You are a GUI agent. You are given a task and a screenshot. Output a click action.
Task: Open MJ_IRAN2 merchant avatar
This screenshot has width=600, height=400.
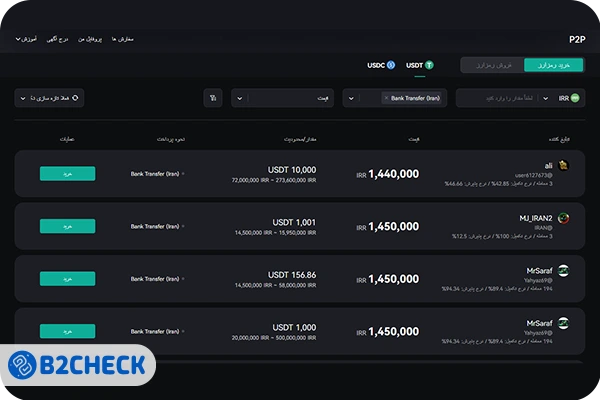pos(563,218)
